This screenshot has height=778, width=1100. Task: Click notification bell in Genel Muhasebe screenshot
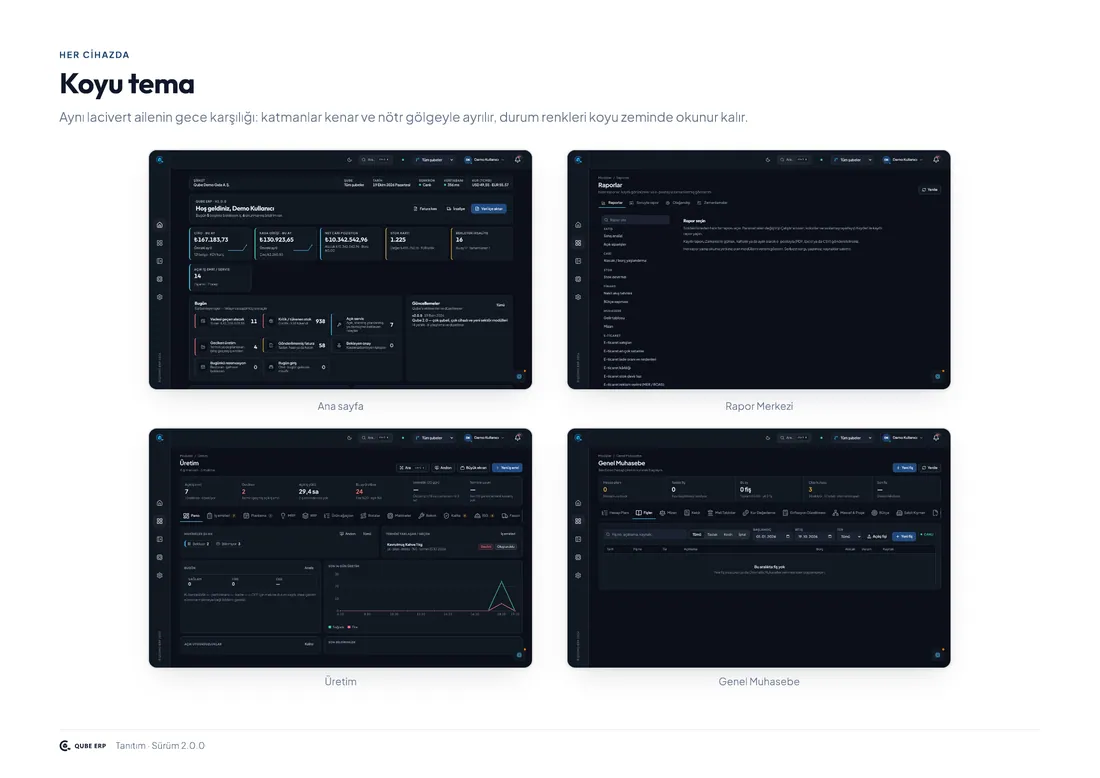(937, 438)
